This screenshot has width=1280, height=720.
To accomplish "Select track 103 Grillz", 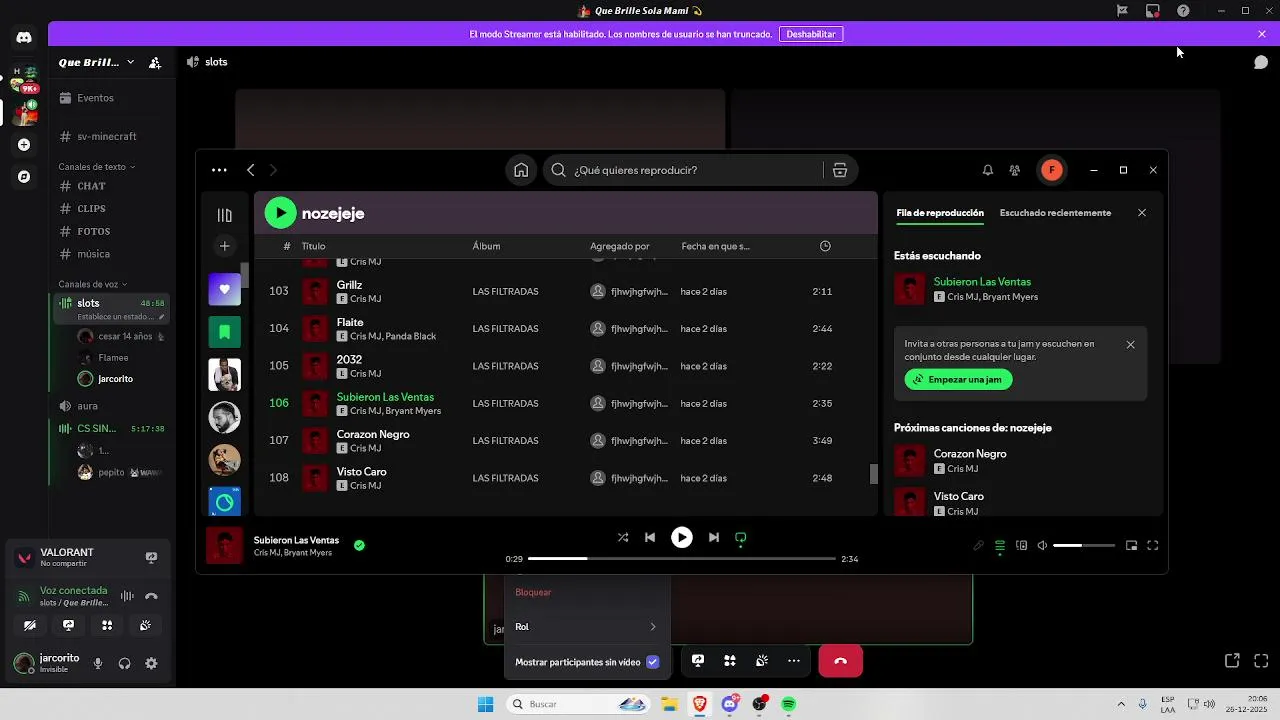I will tap(564, 291).
